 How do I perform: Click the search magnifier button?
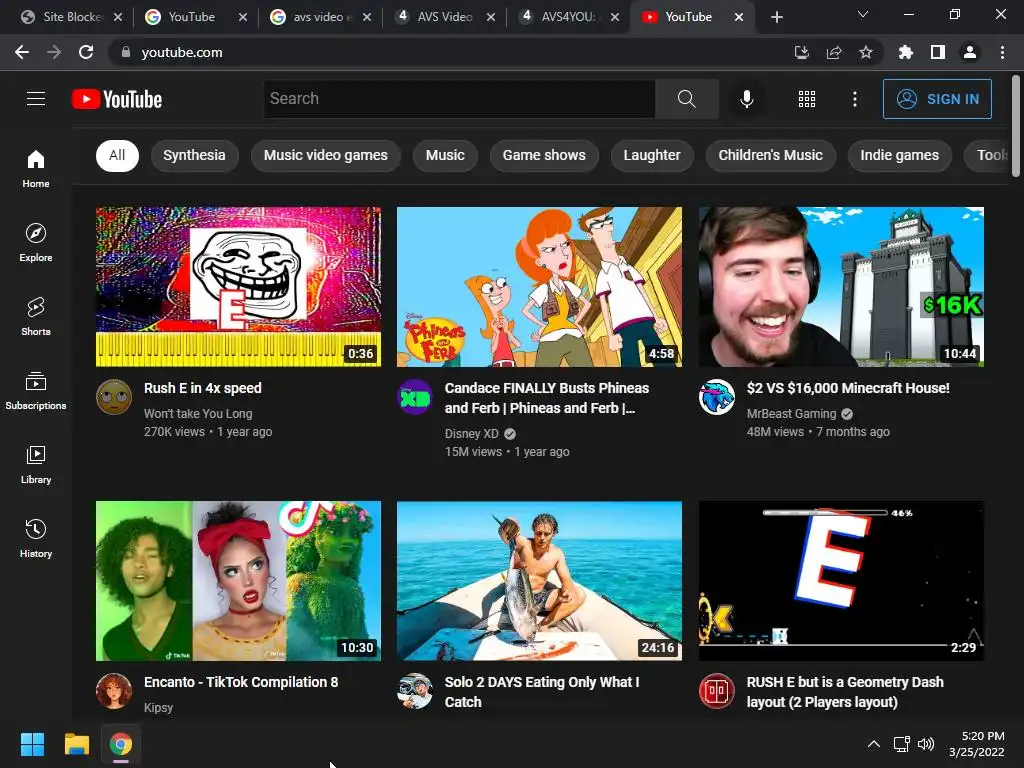686,99
